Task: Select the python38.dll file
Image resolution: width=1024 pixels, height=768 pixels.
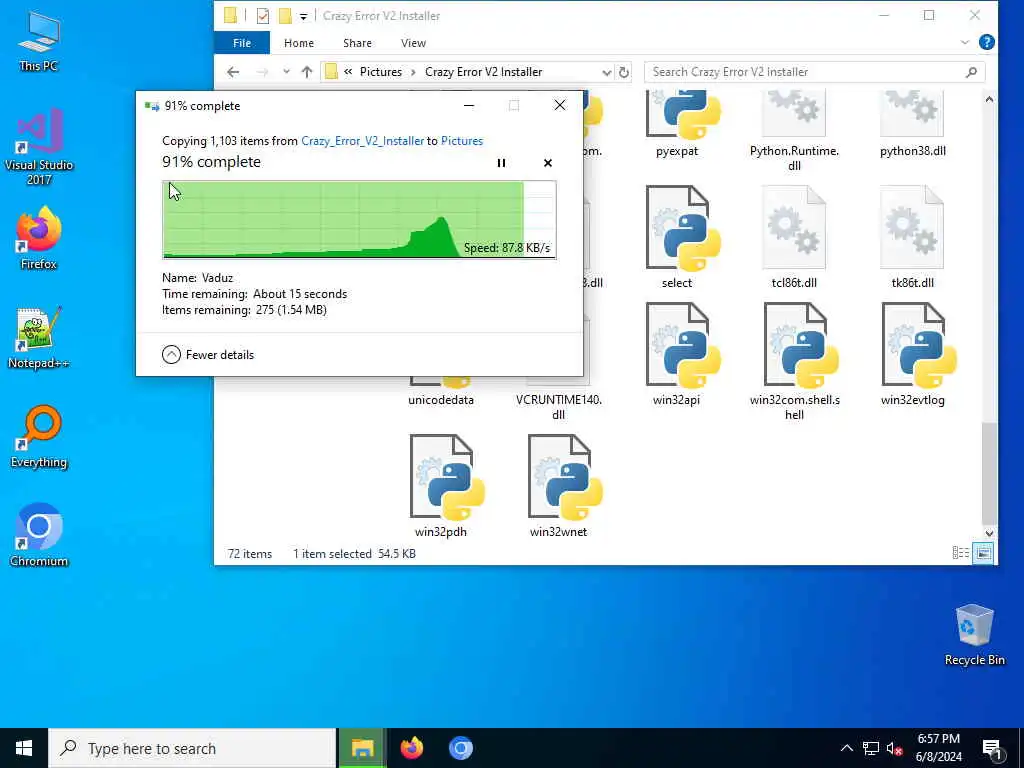Action: coord(912,124)
